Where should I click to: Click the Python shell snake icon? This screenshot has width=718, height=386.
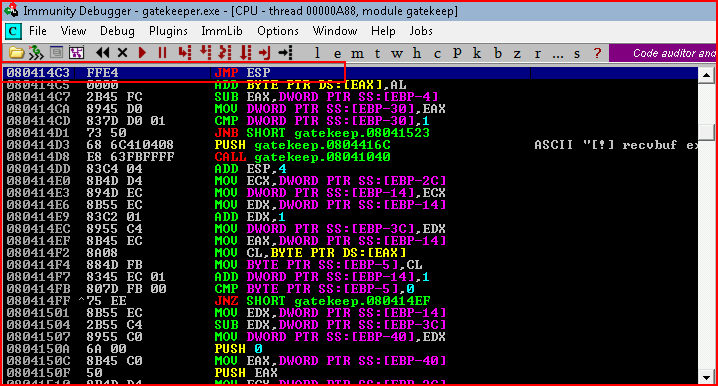36,53
